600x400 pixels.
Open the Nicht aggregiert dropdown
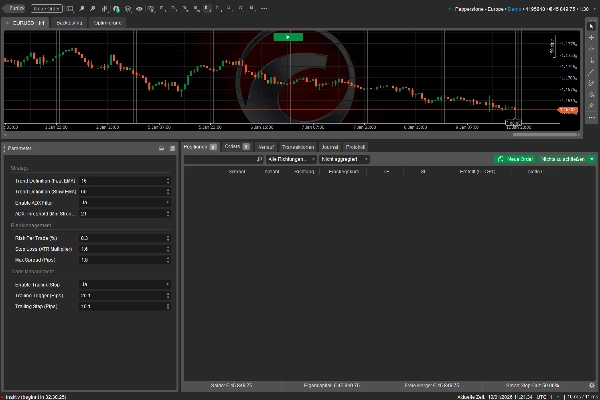click(x=344, y=159)
